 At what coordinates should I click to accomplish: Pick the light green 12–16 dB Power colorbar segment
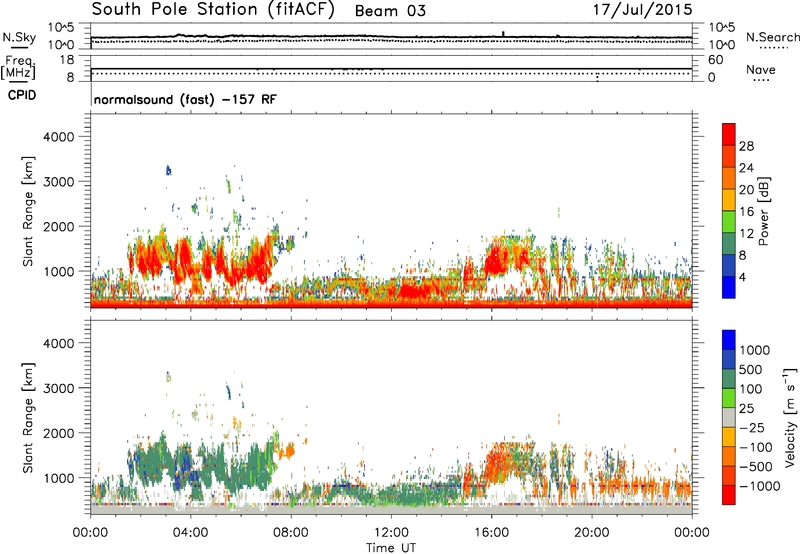tap(729, 222)
